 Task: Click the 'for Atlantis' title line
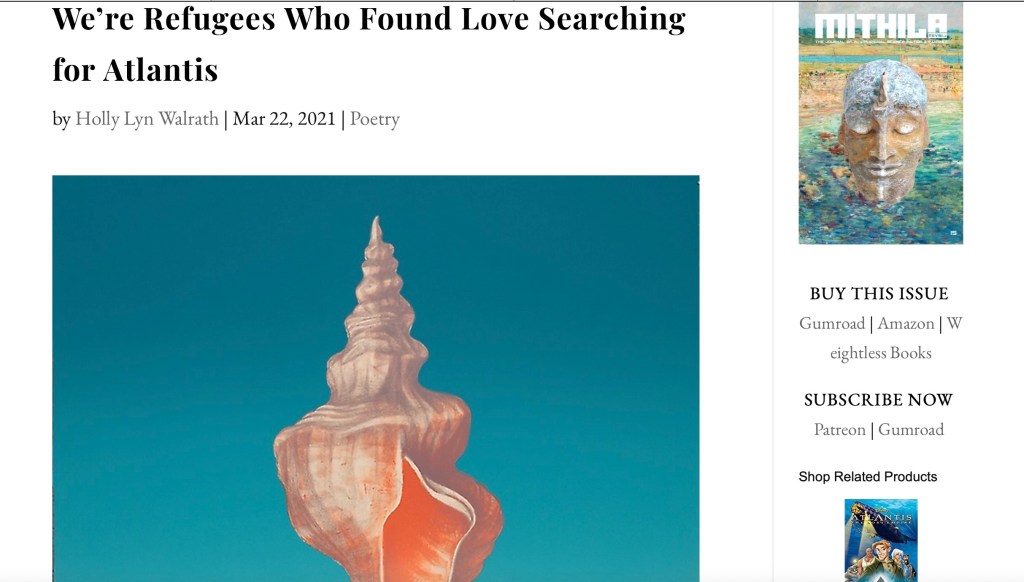135,70
